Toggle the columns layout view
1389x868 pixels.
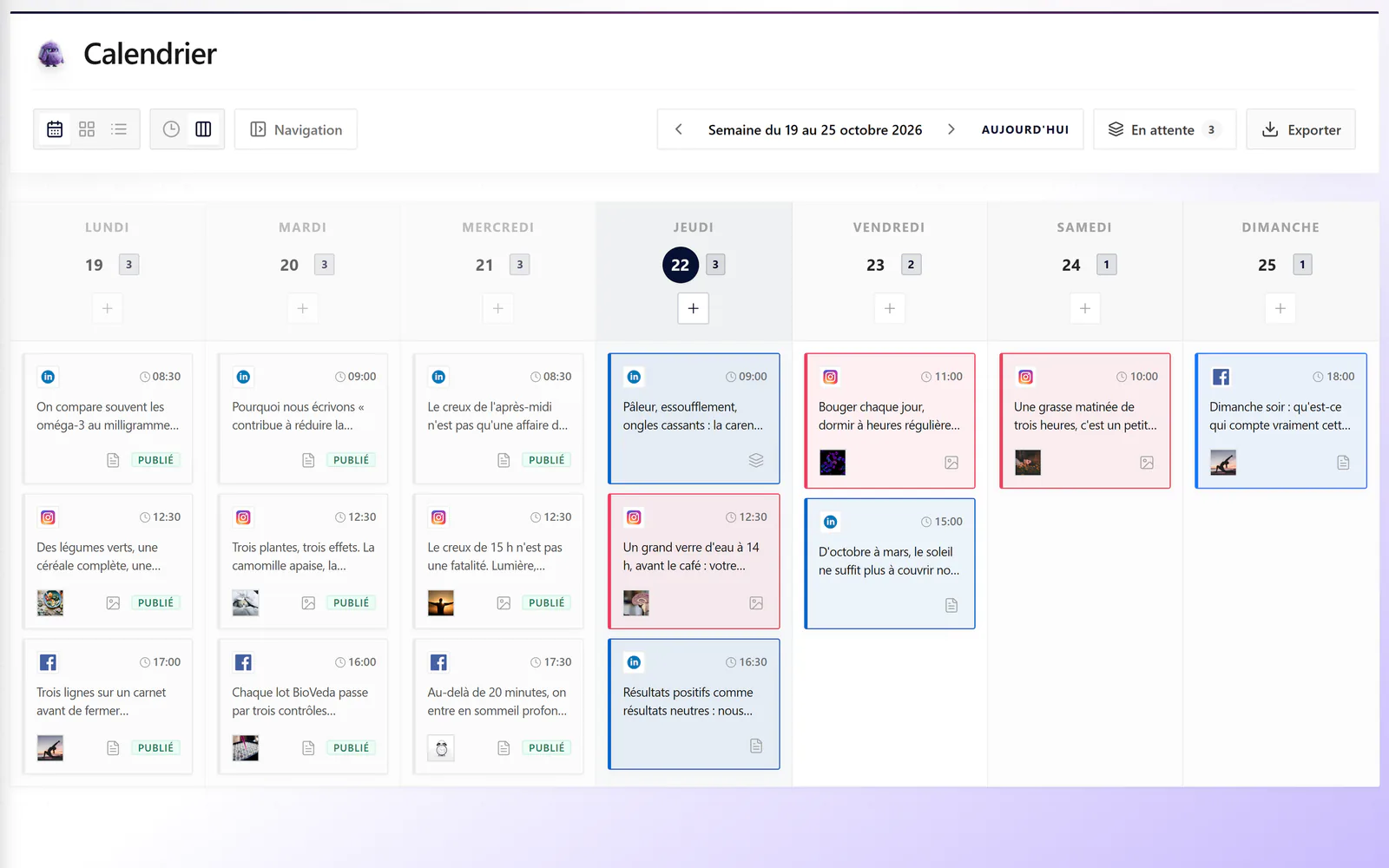tap(203, 129)
